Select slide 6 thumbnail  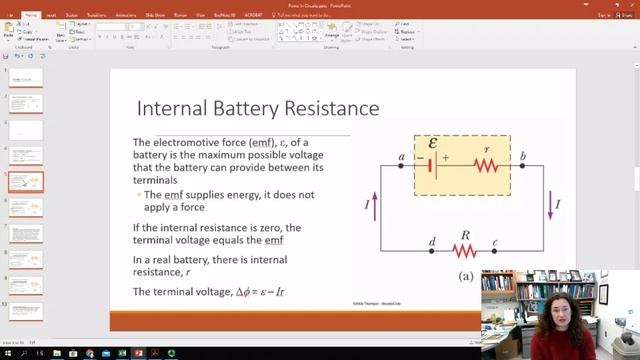[26, 208]
